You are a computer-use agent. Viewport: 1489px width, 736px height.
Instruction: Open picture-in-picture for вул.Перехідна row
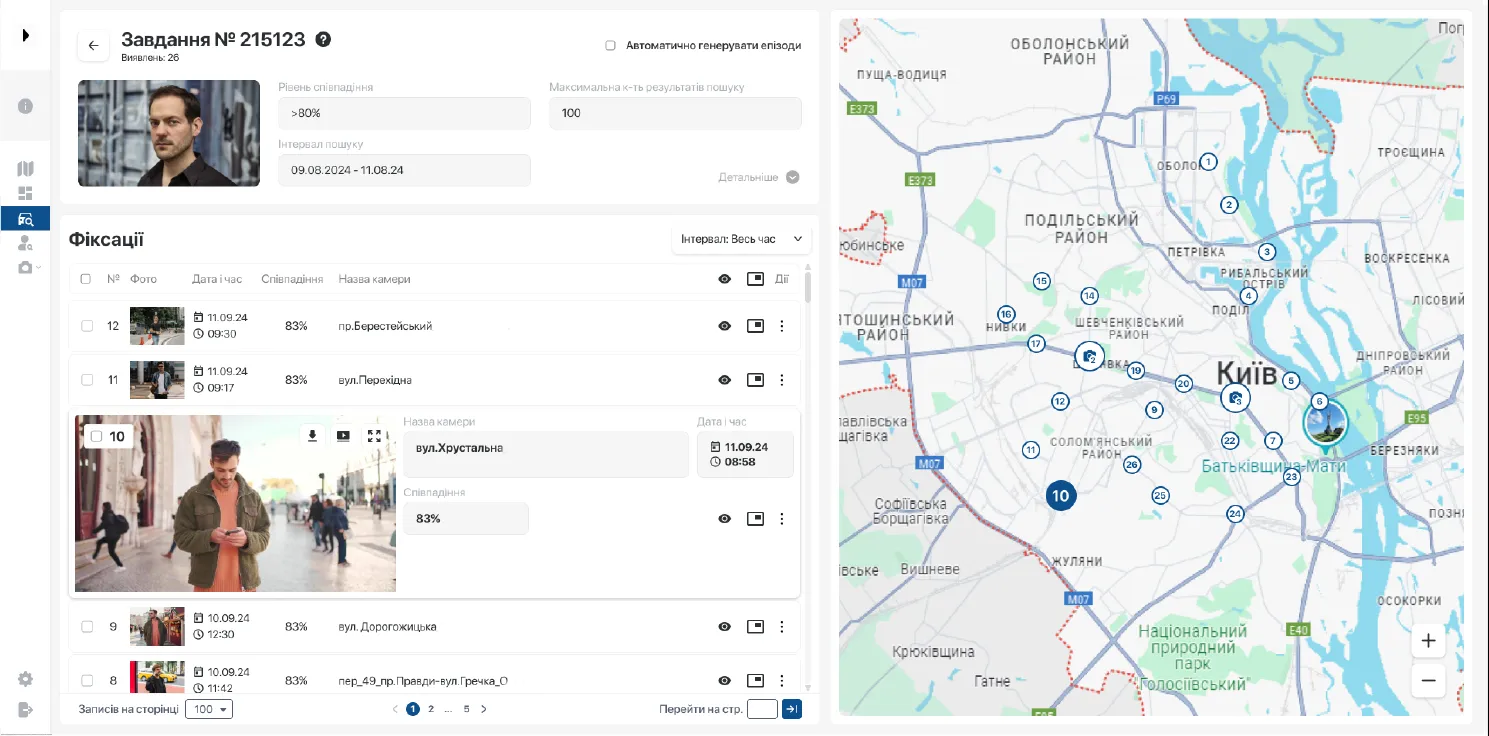pyautogui.click(x=755, y=380)
